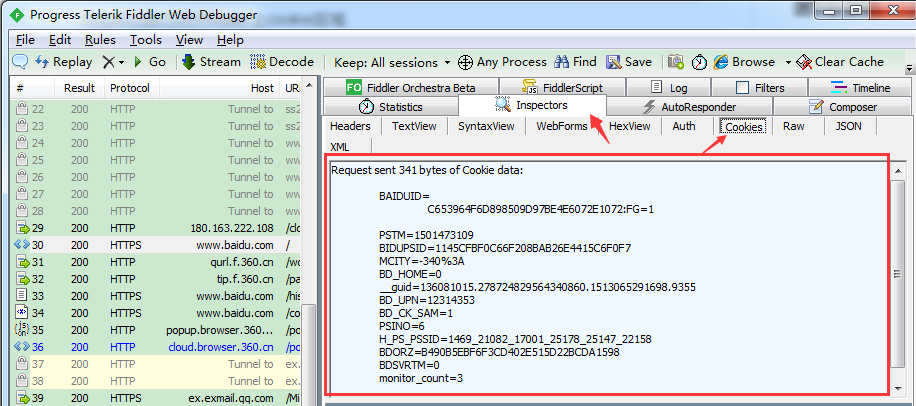Image resolution: width=916 pixels, height=406 pixels.
Task: Sort sessions by Result column header
Action: [79, 88]
